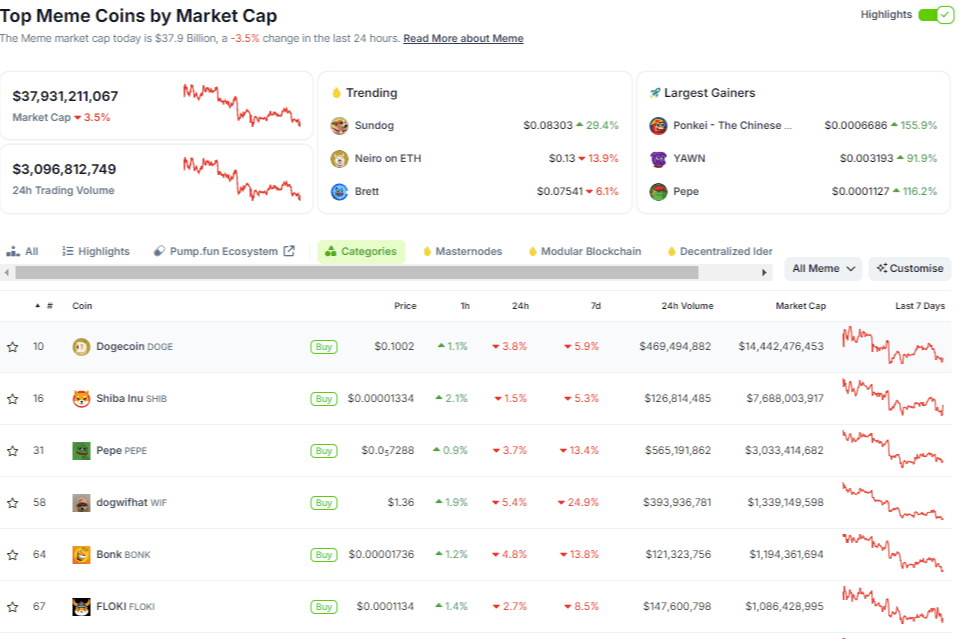Add FLOKI to favorites with star

point(12,607)
